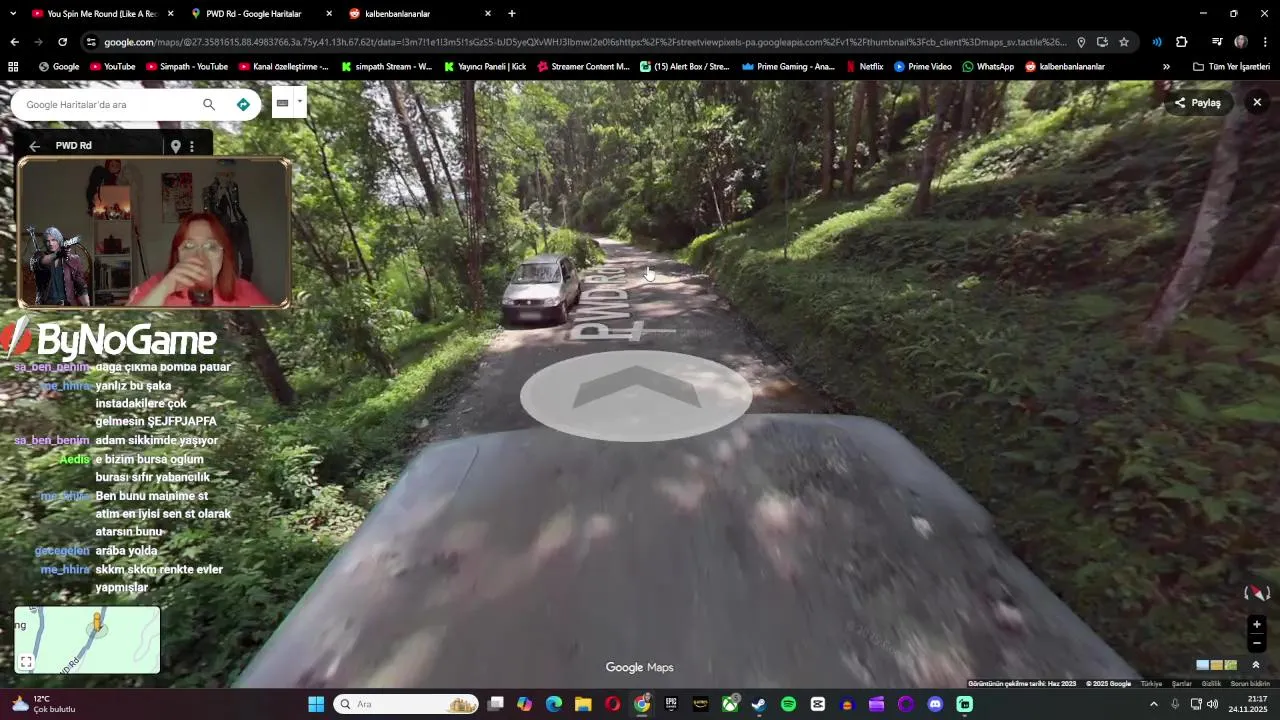
Task: Show more bookmarks with the chevron
Action: [1166, 67]
